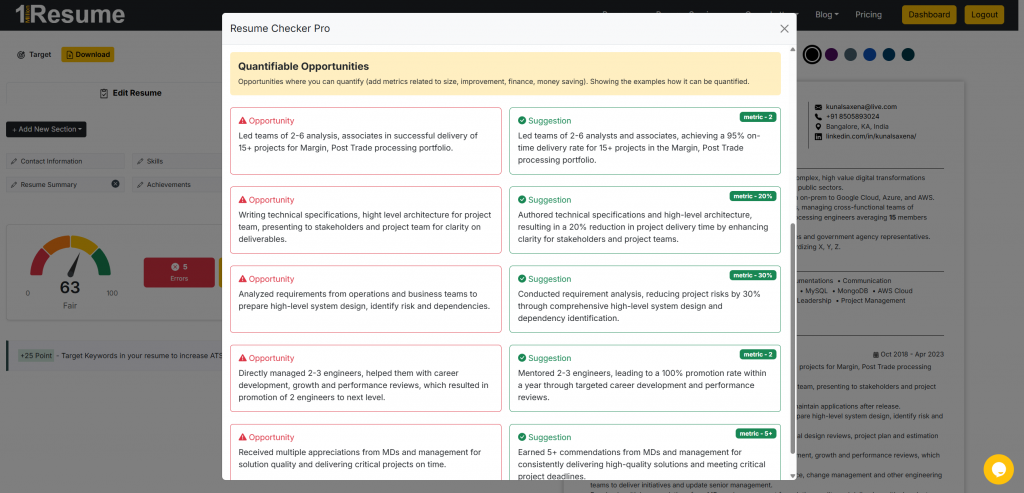This screenshot has width=1024, height=493.
Task: Click the dialog scrollbar down arrow
Action: click(x=793, y=475)
